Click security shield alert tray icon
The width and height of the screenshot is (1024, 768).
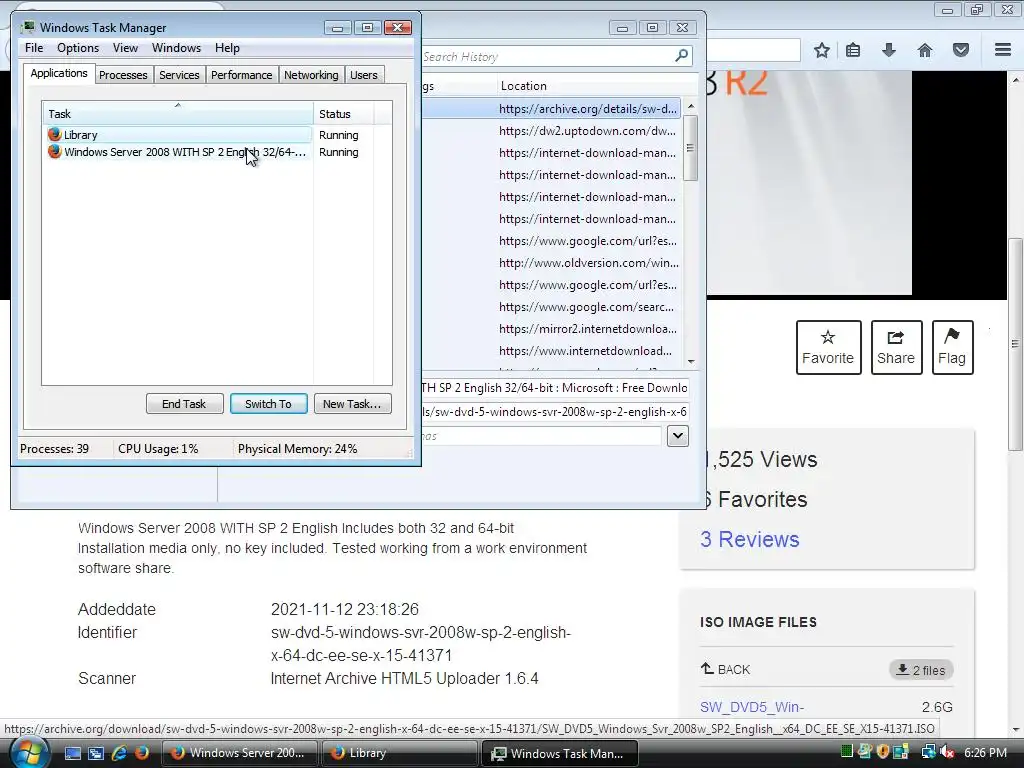883,752
